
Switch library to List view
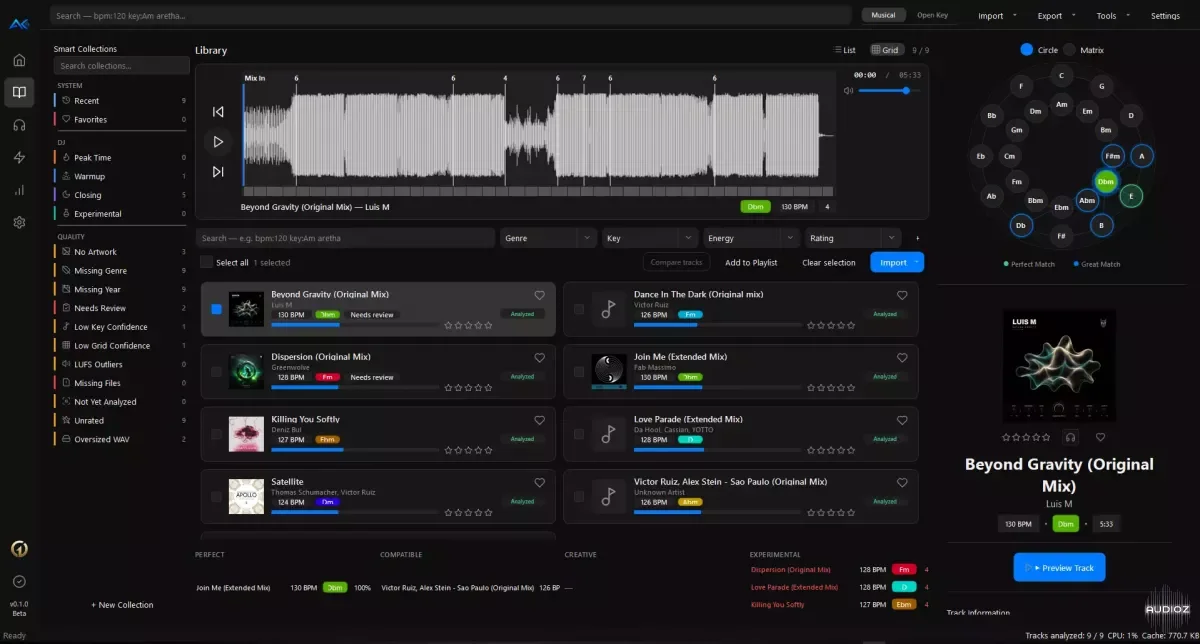click(x=845, y=50)
